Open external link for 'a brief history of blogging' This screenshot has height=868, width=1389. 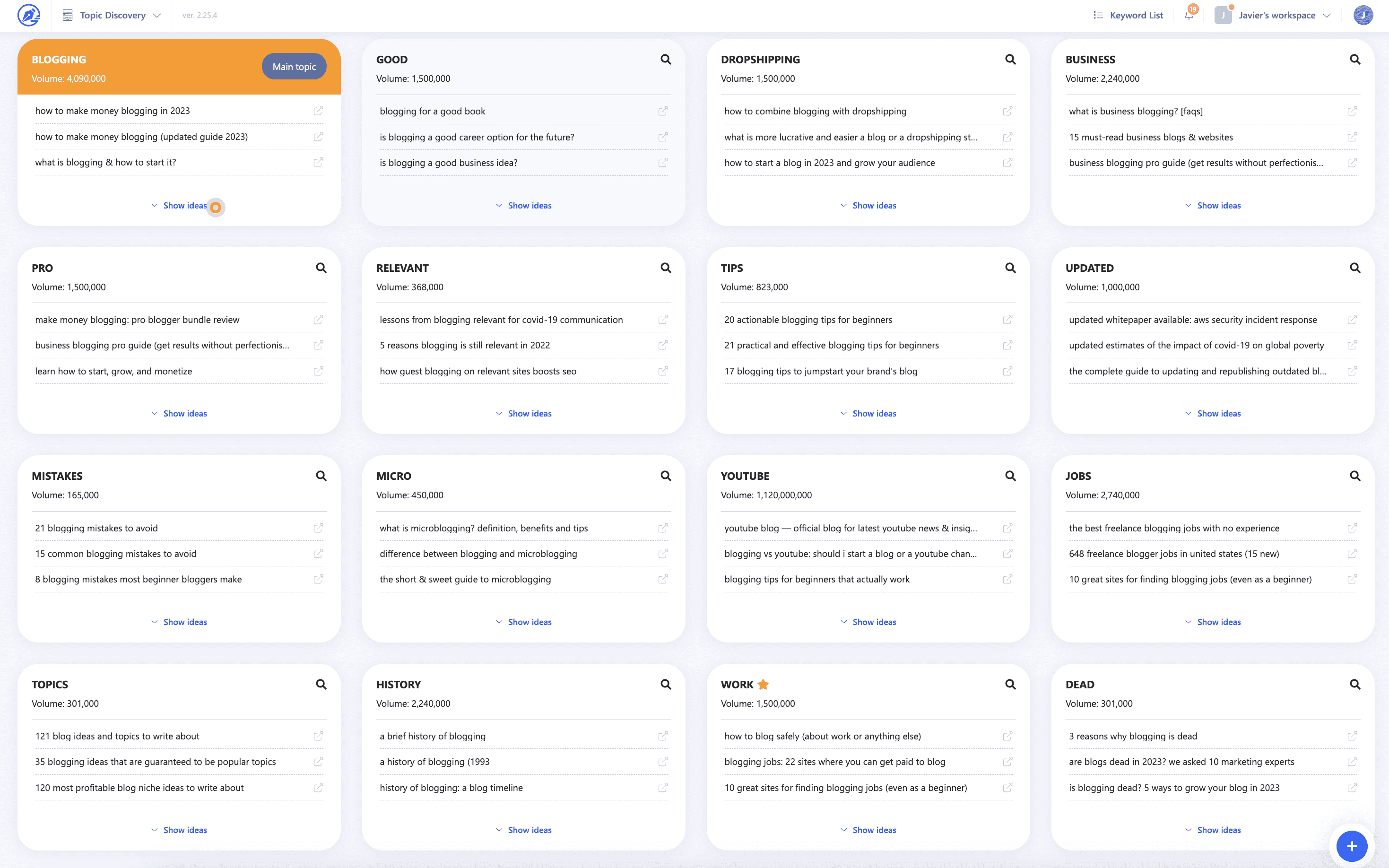click(663, 736)
